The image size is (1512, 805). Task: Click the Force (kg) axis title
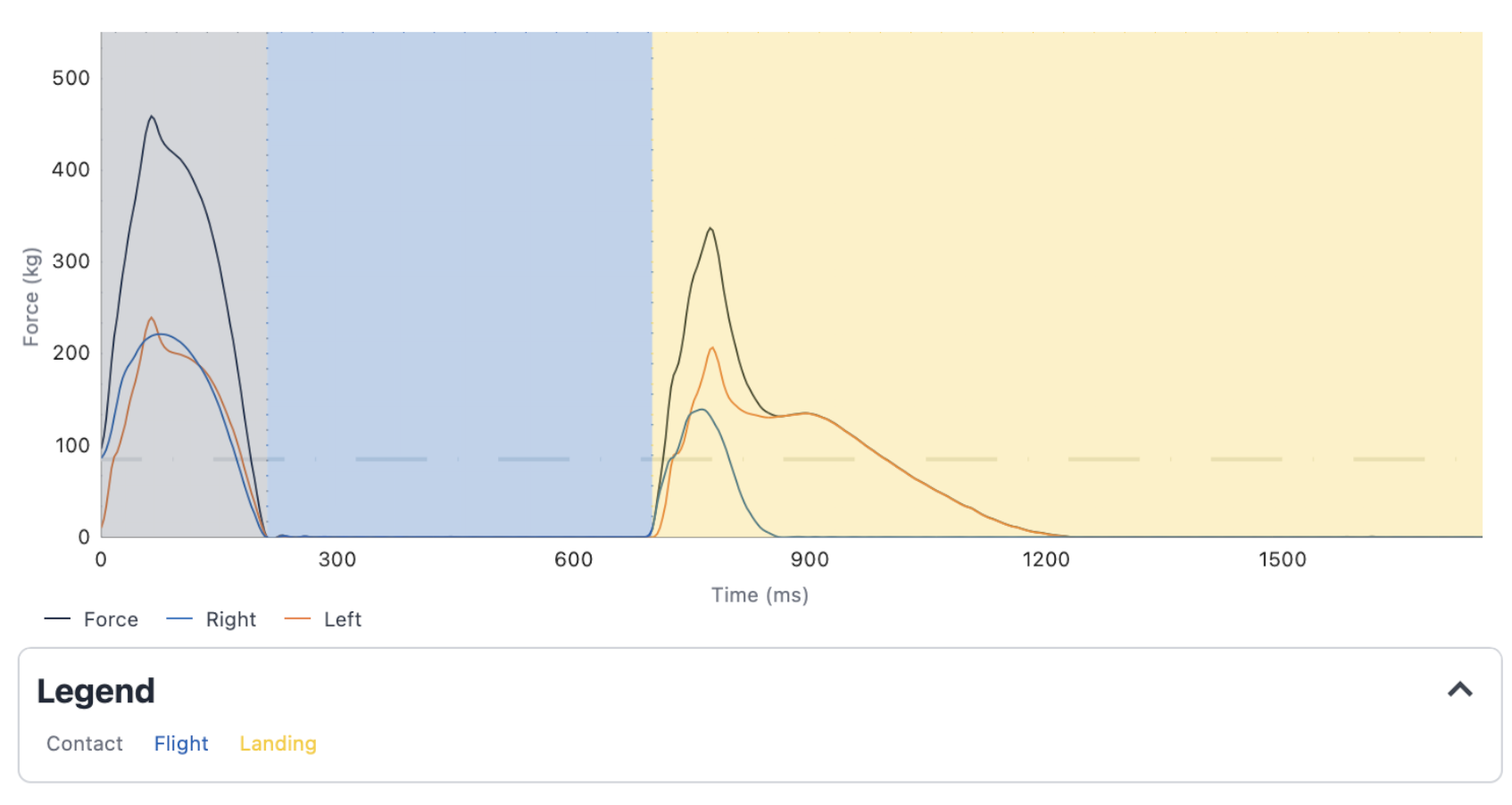point(31,296)
